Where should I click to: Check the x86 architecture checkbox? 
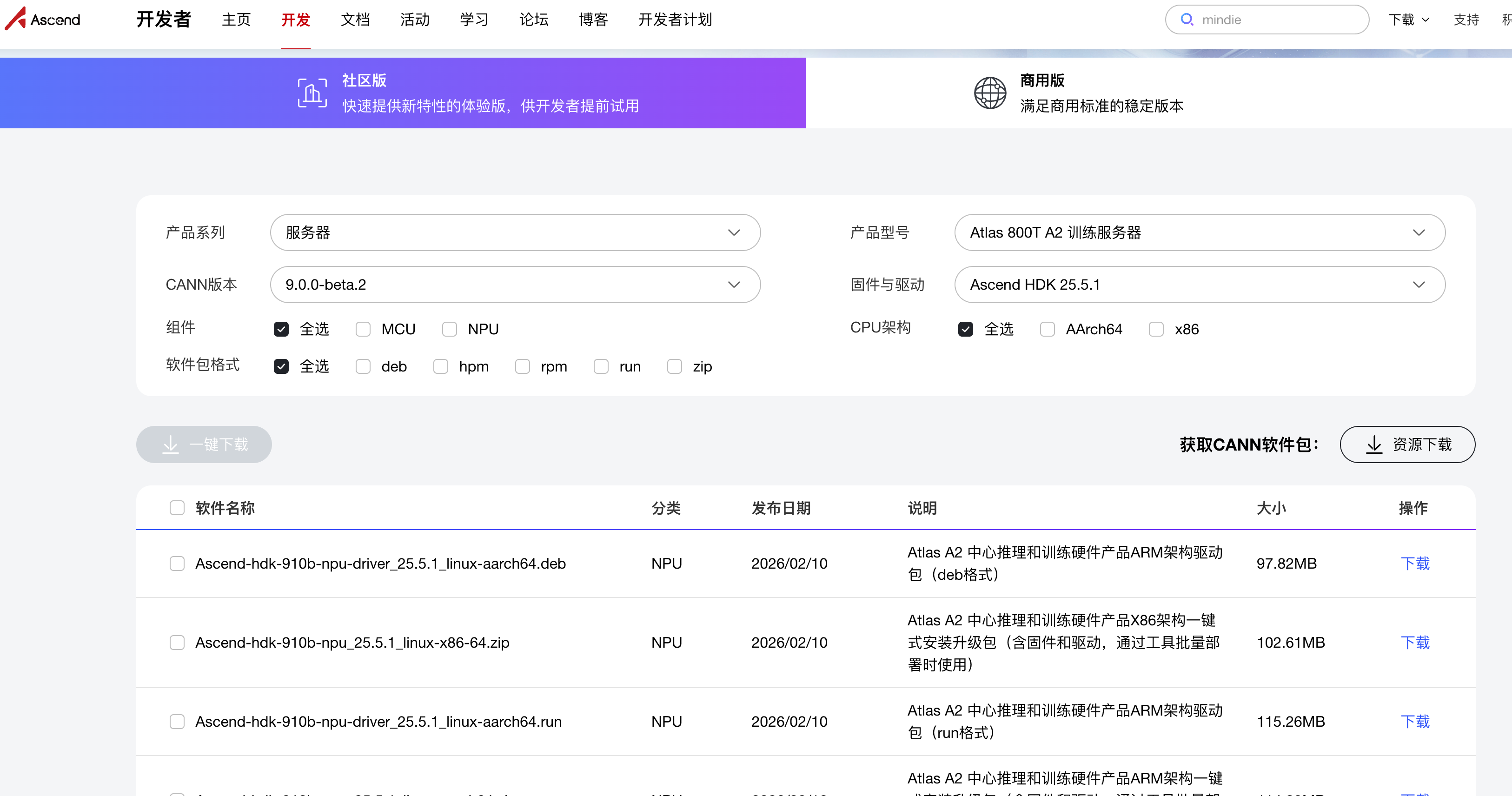[1156, 329]
